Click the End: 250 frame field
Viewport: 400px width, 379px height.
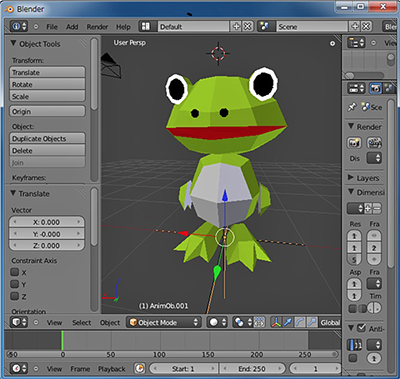click(x=252, y=369)
